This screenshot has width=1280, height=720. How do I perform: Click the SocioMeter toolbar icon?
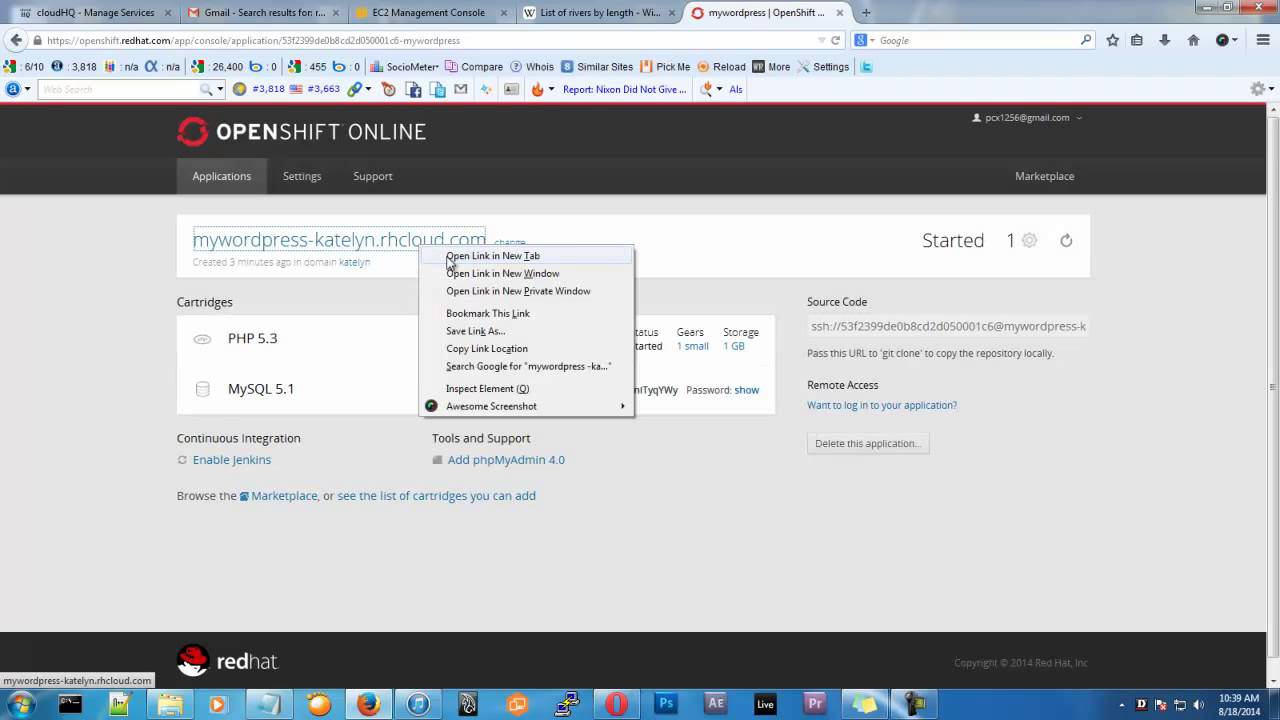(x=404, y=67)
